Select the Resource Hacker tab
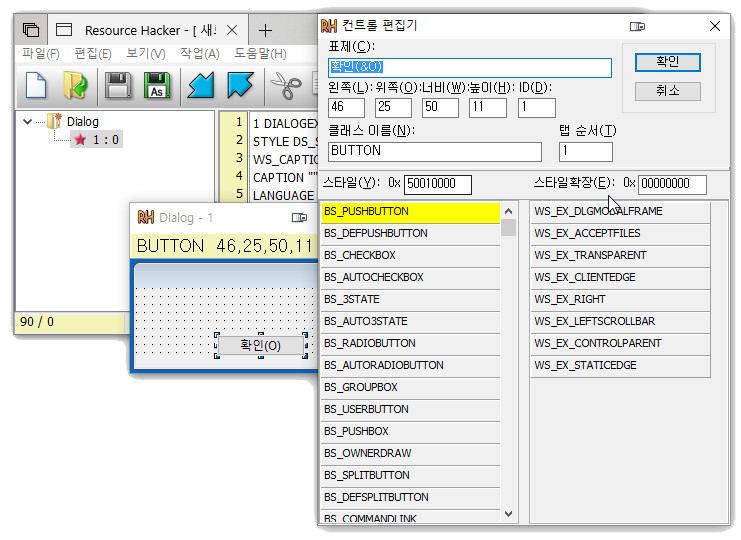Image resolution: width=741 pixels, height=540 pixels. tap(149, 30)
